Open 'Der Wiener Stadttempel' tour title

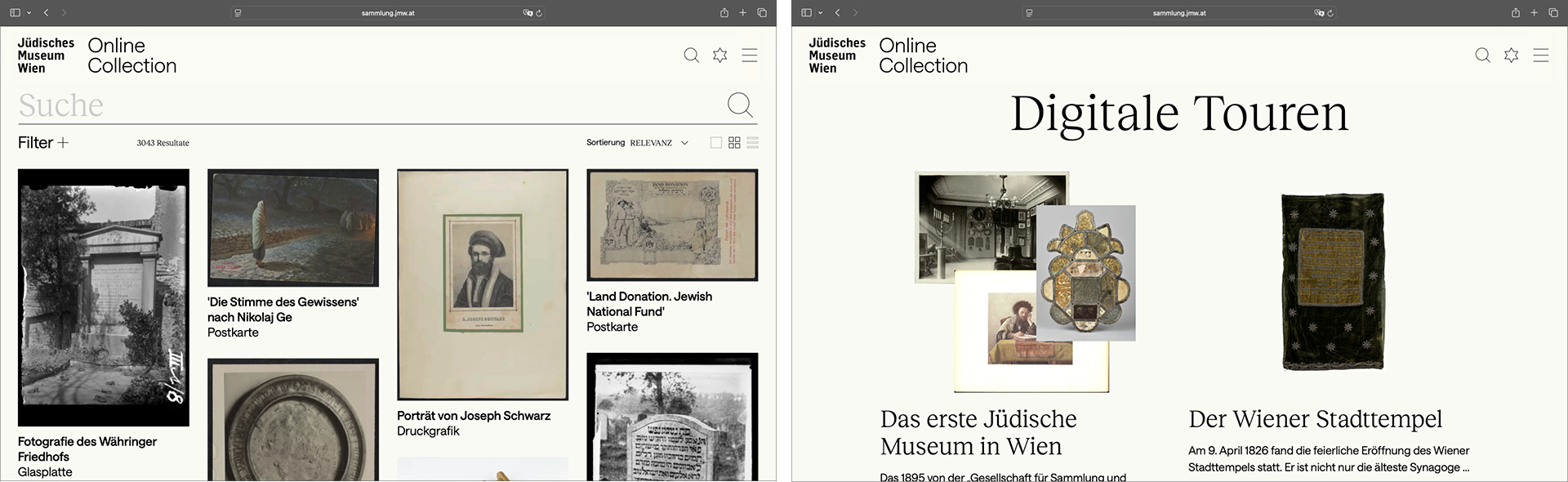1315,419
